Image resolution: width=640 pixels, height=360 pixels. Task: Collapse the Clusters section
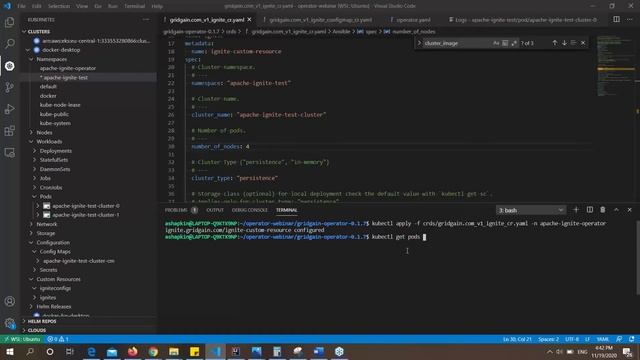pos(24,31)
